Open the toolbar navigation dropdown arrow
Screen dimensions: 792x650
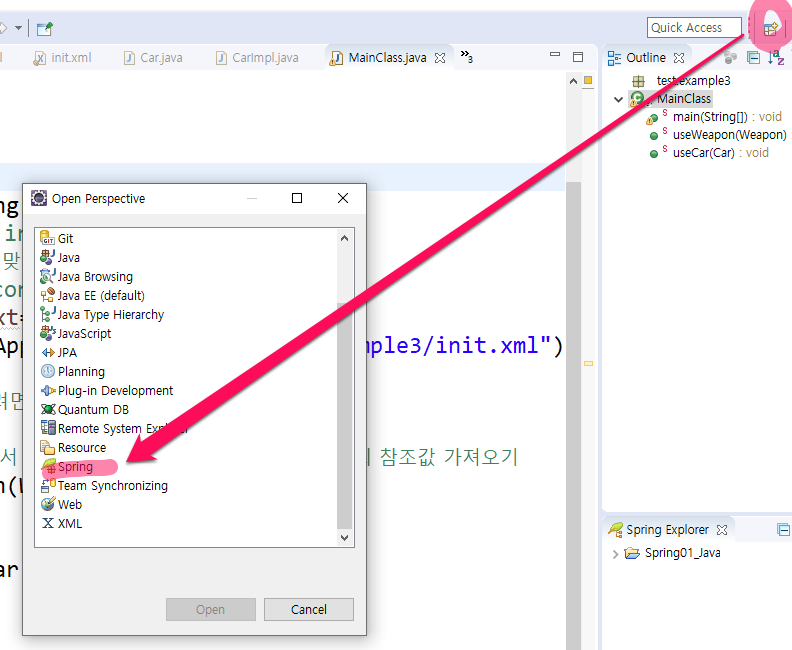18,28
